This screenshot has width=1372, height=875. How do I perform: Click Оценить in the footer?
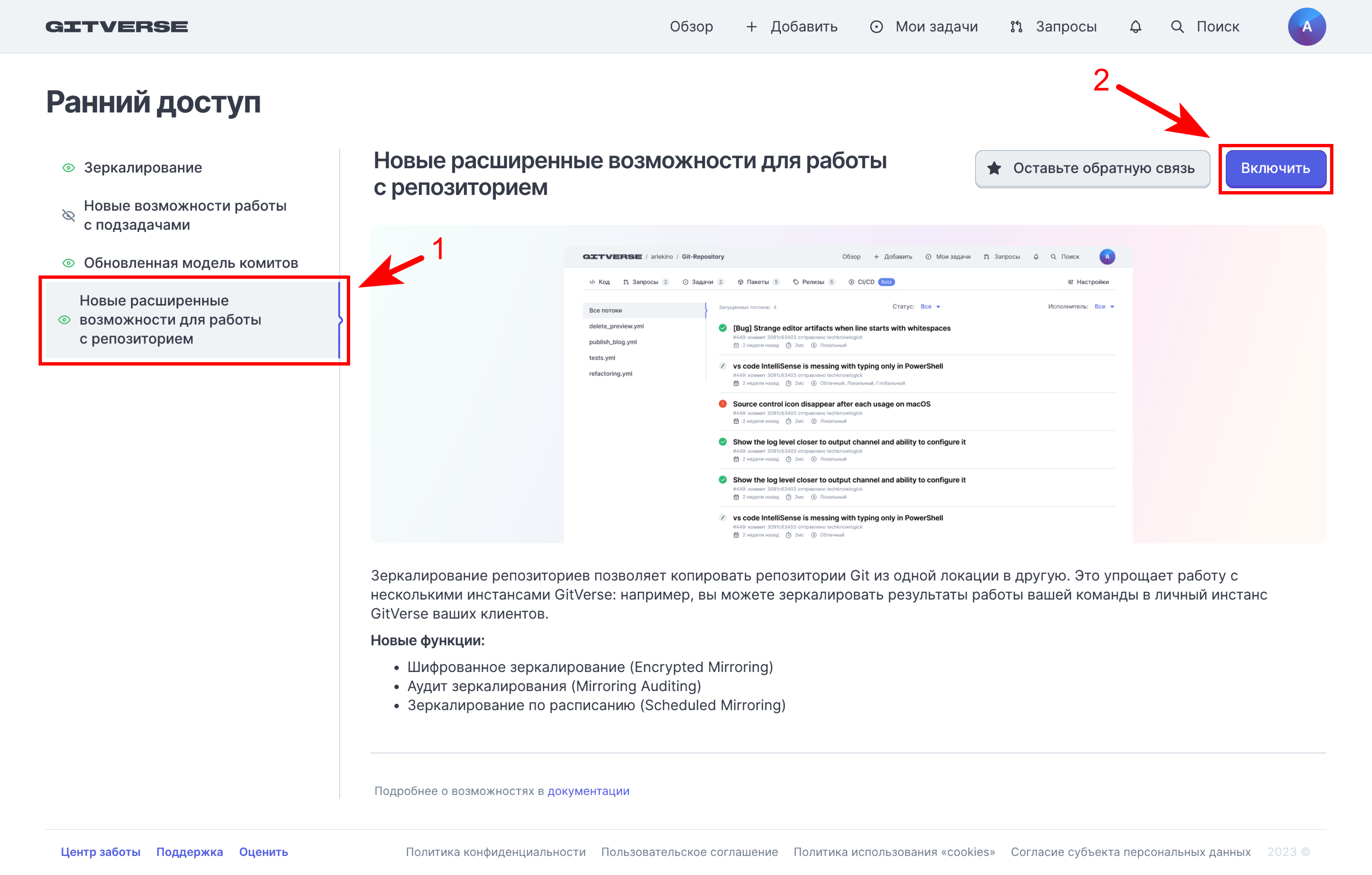click(263, 852)
